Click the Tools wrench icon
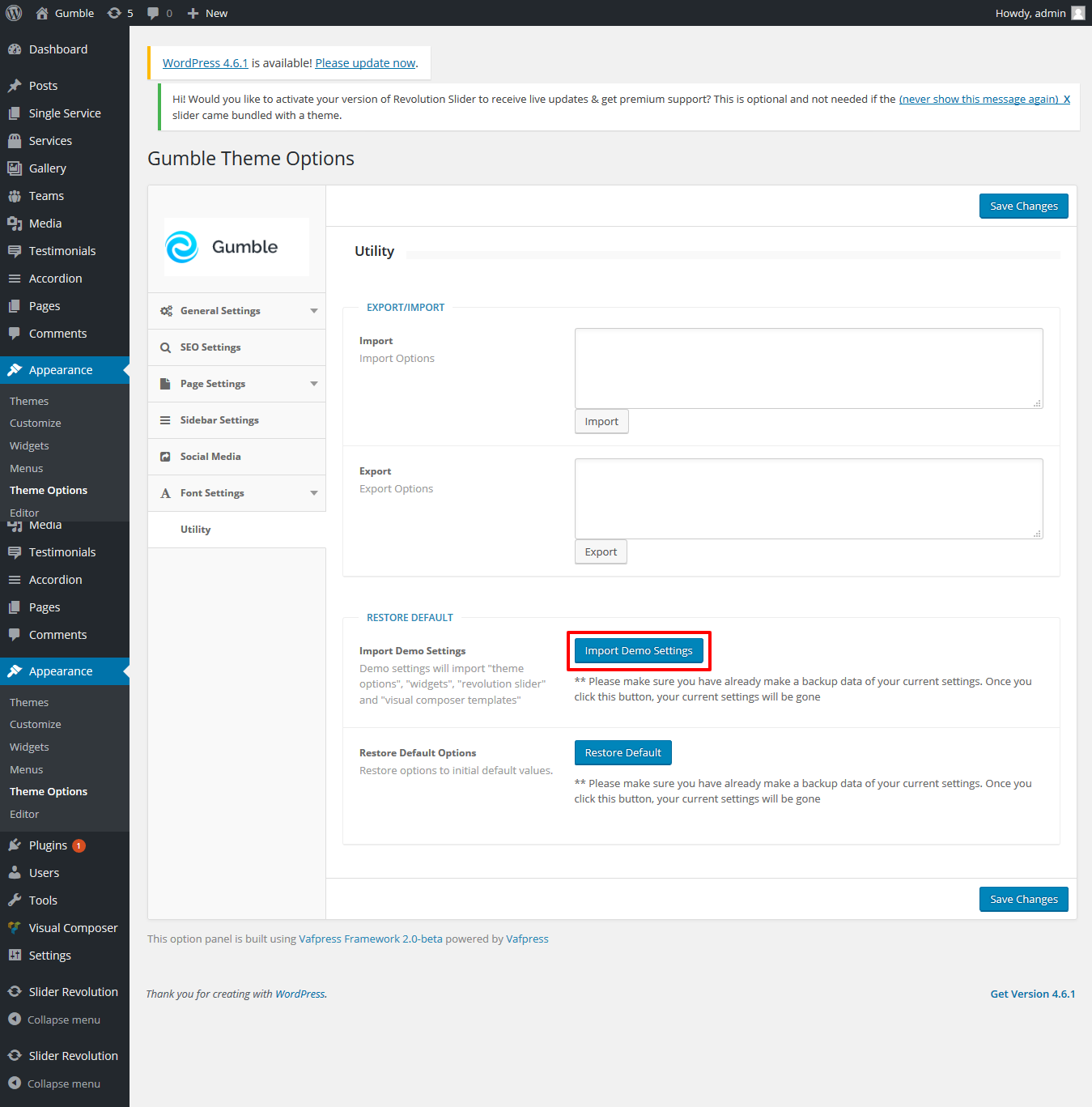Image resolution: width=1092 pixels, height=1107 pixels. point(15,901)
